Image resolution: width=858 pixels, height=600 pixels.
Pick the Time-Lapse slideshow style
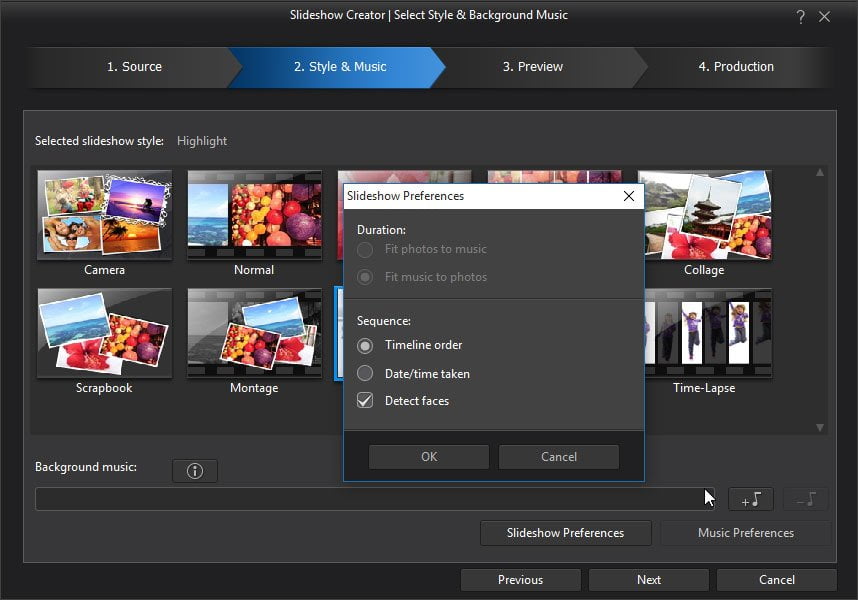[x=708, y=333]
